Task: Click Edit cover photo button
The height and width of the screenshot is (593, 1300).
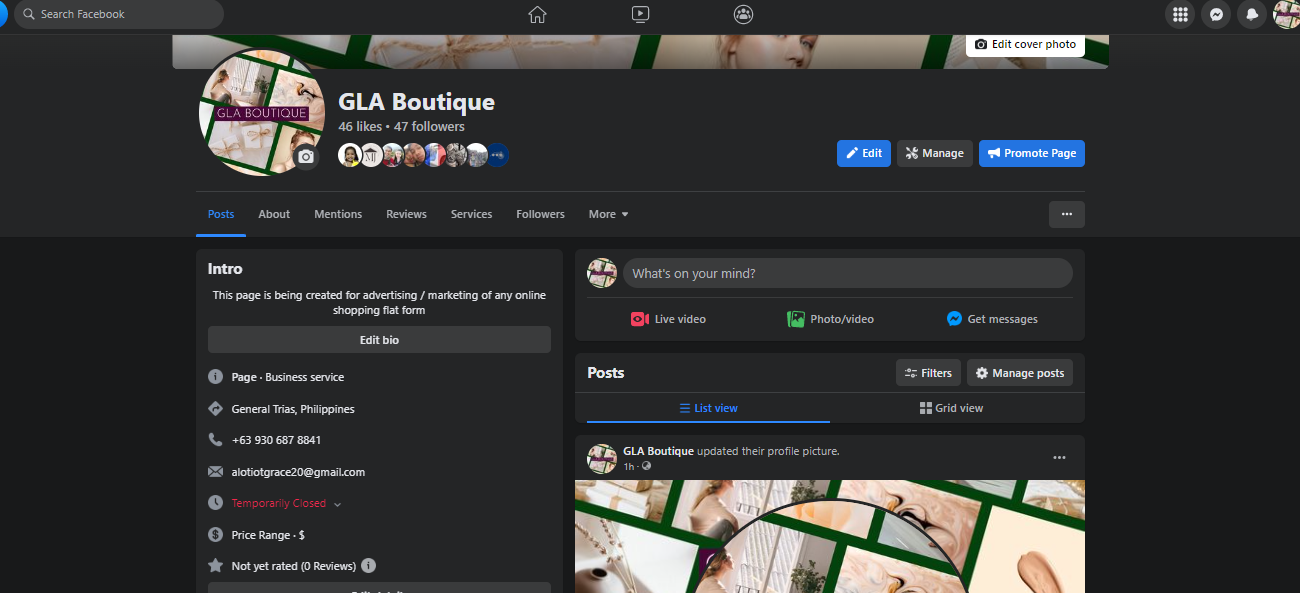Action: 1025,44
